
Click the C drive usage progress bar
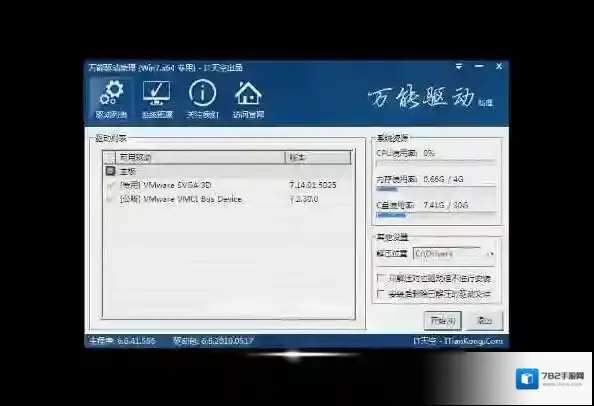[x=436, y=215]
